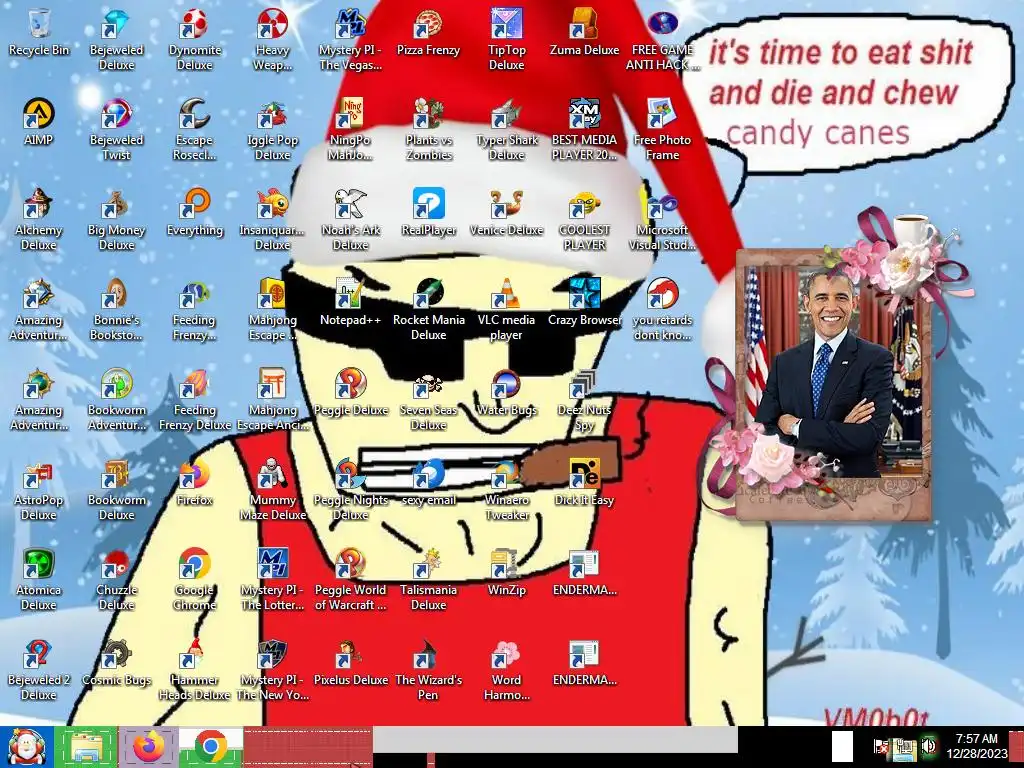Screen dimensions: 1024x768
Task: Select the Atomica Deluxe icon
Action: point(39,579)
